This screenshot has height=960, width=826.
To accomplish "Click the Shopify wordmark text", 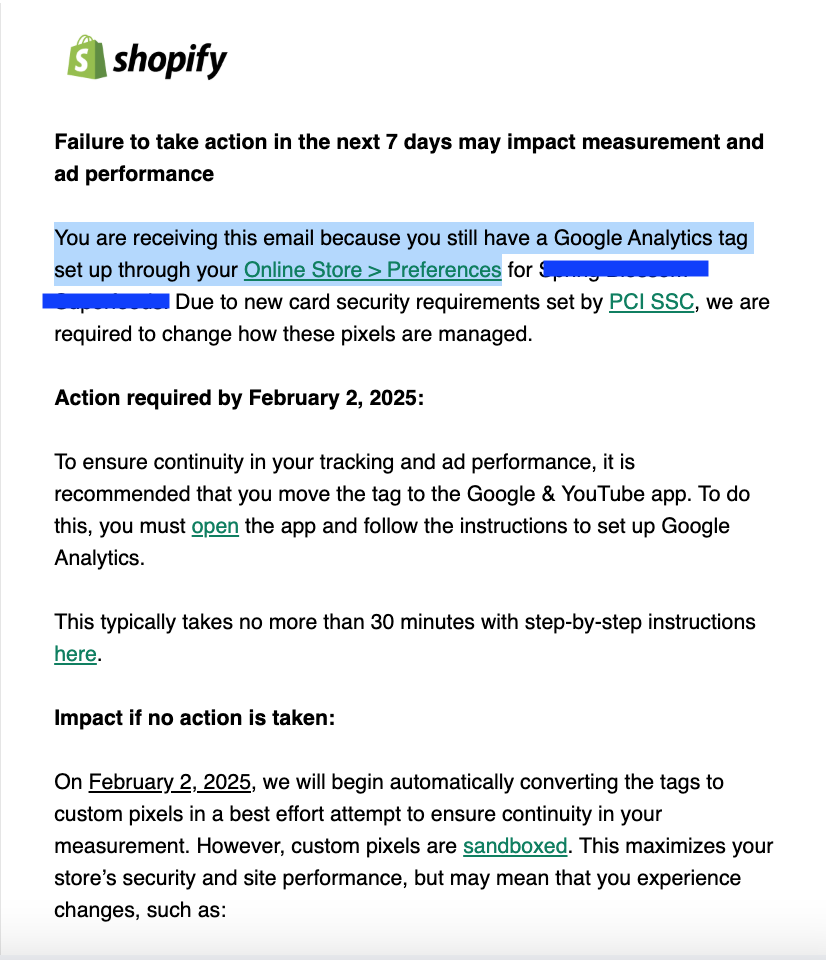I will pos(170,60).
